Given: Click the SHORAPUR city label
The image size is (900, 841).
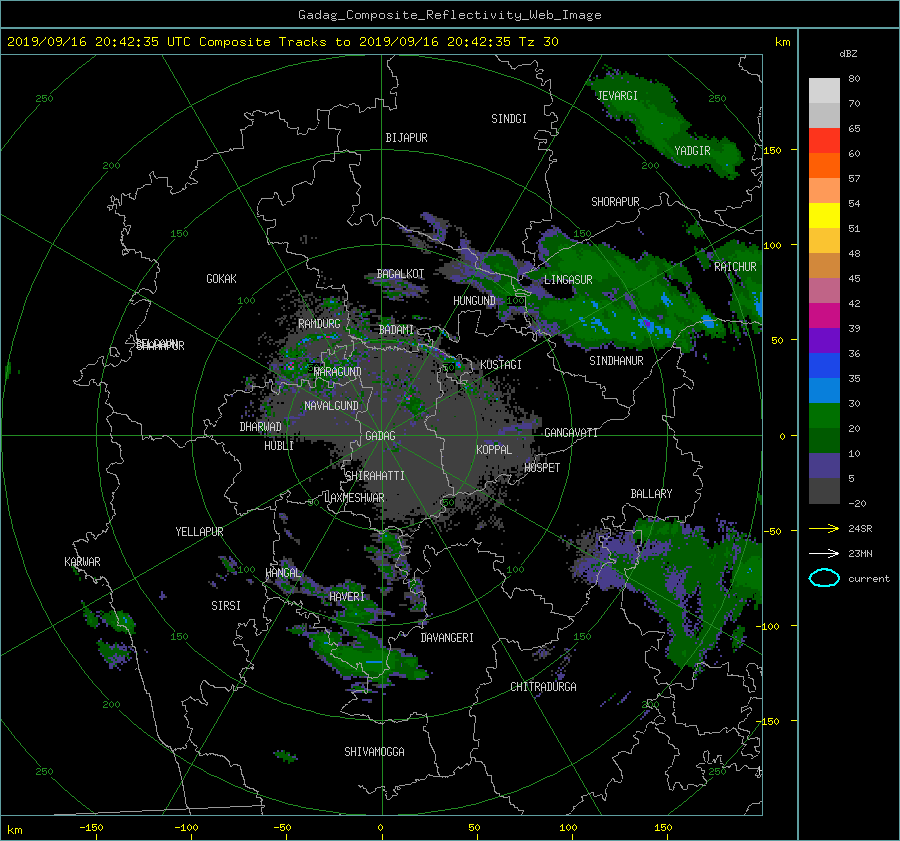Looking at the screenshot, I should point(615,202).
